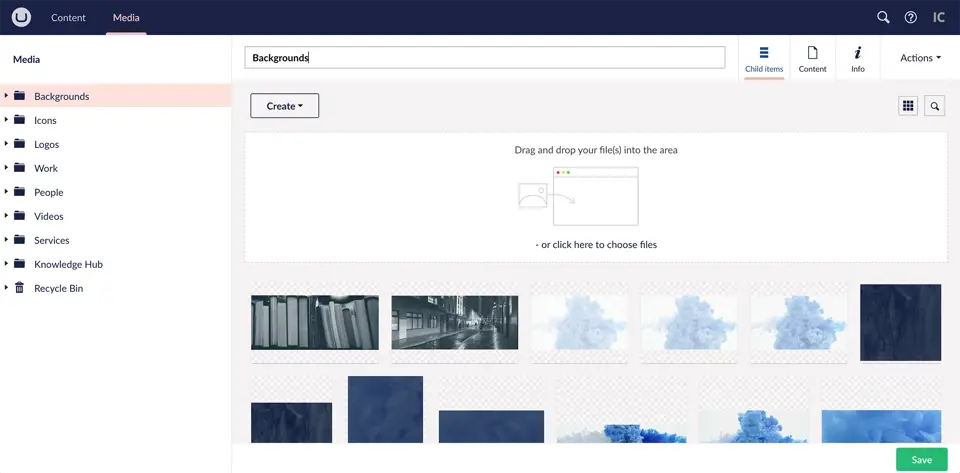This screenshot has height=473, width=960.
Task: Open the Info tab
Action: pyautogui.click(x=858, y=59)
